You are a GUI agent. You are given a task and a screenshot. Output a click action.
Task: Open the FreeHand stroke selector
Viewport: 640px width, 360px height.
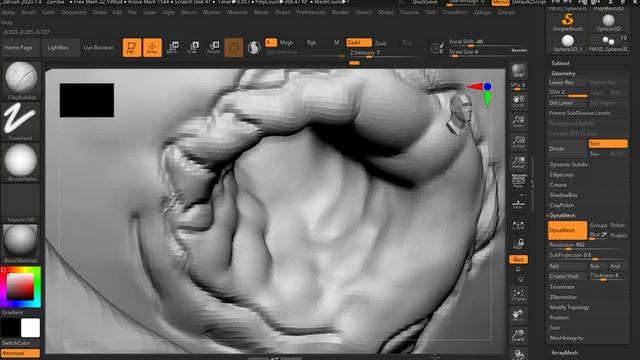coord(21,121)
